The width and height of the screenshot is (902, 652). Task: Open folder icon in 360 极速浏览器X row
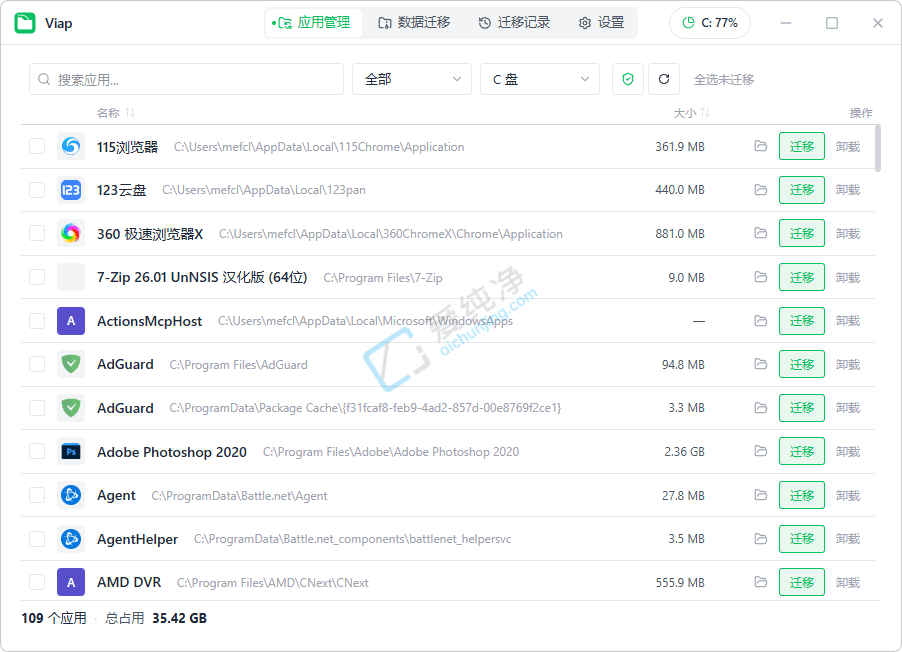(x=760, y=233)
